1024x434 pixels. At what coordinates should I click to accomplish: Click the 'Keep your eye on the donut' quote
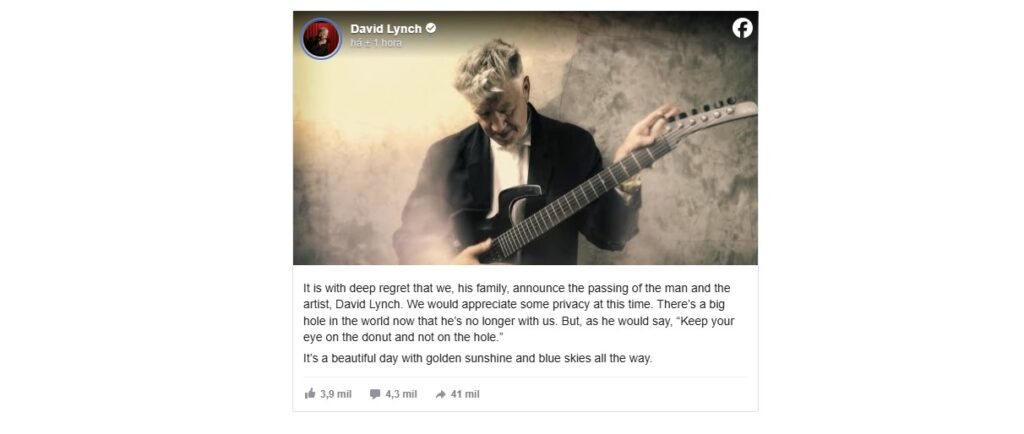point(519,330)
